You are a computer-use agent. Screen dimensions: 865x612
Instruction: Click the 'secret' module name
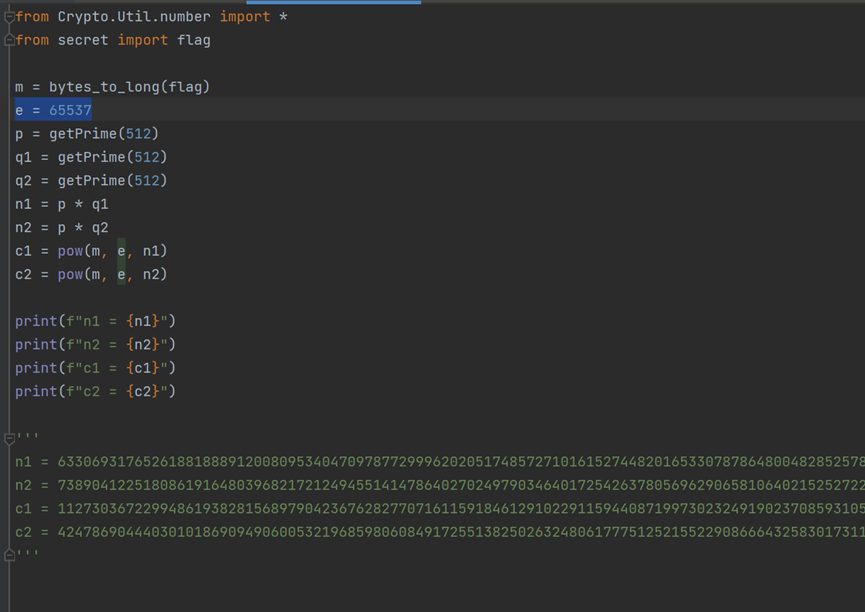[83, 40]
